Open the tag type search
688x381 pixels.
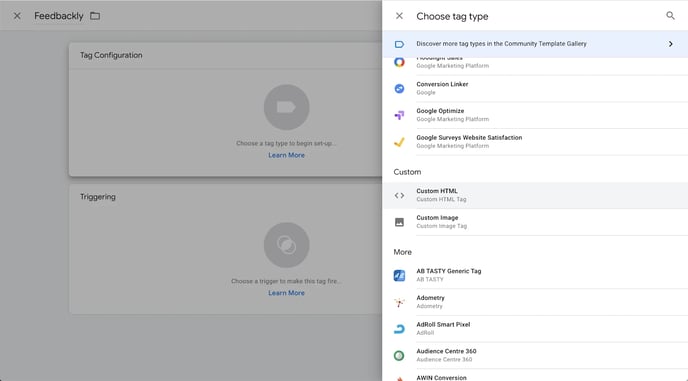coord(670,16)
